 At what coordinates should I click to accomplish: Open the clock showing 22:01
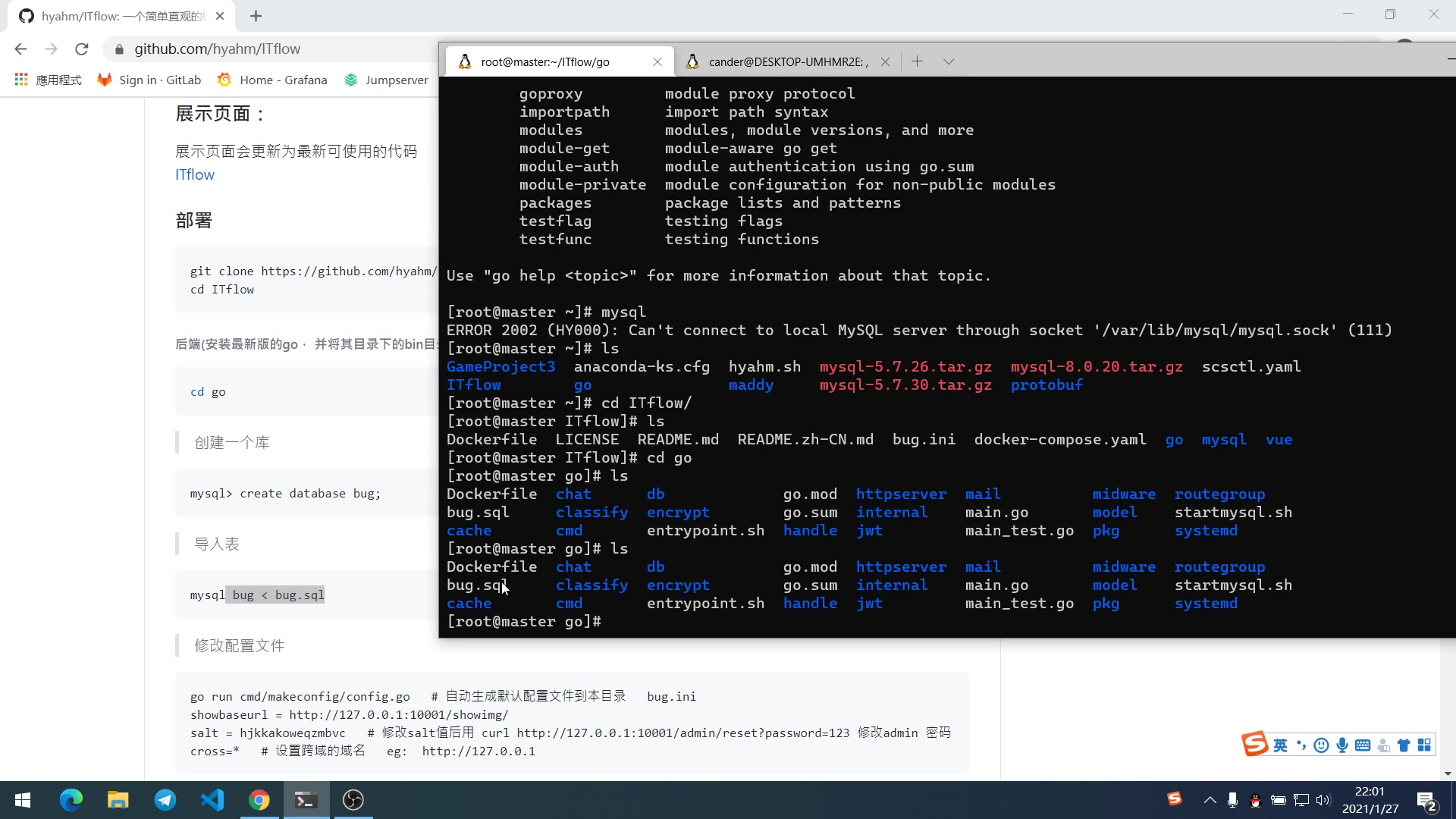click(x=1370, y=800)
